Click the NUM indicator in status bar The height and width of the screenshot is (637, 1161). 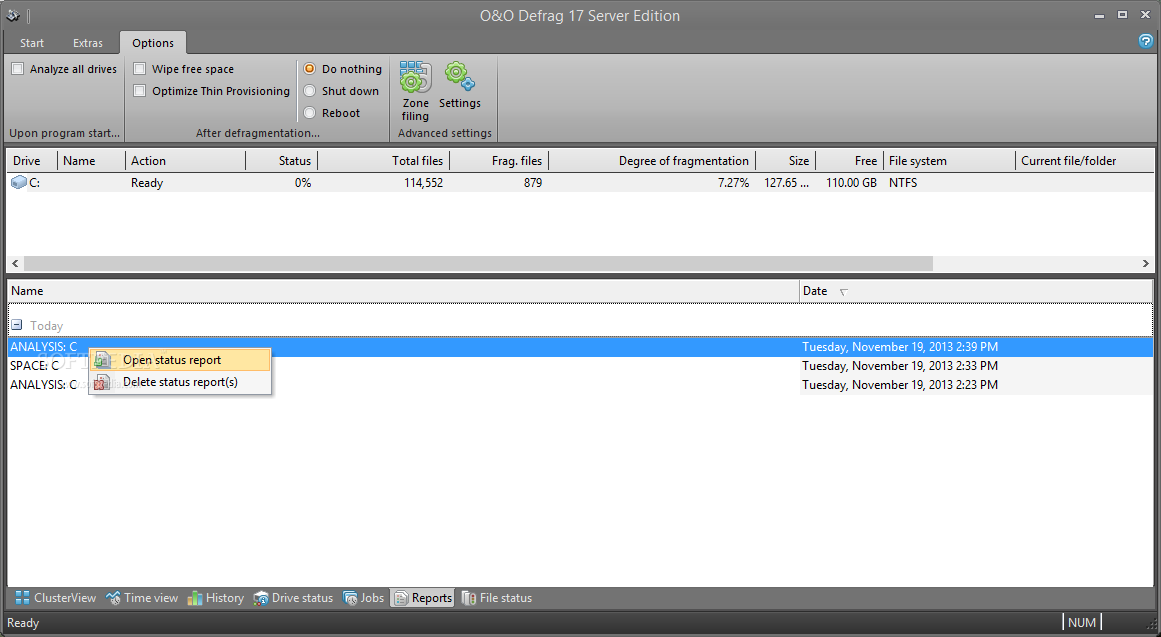[1082, 622]
